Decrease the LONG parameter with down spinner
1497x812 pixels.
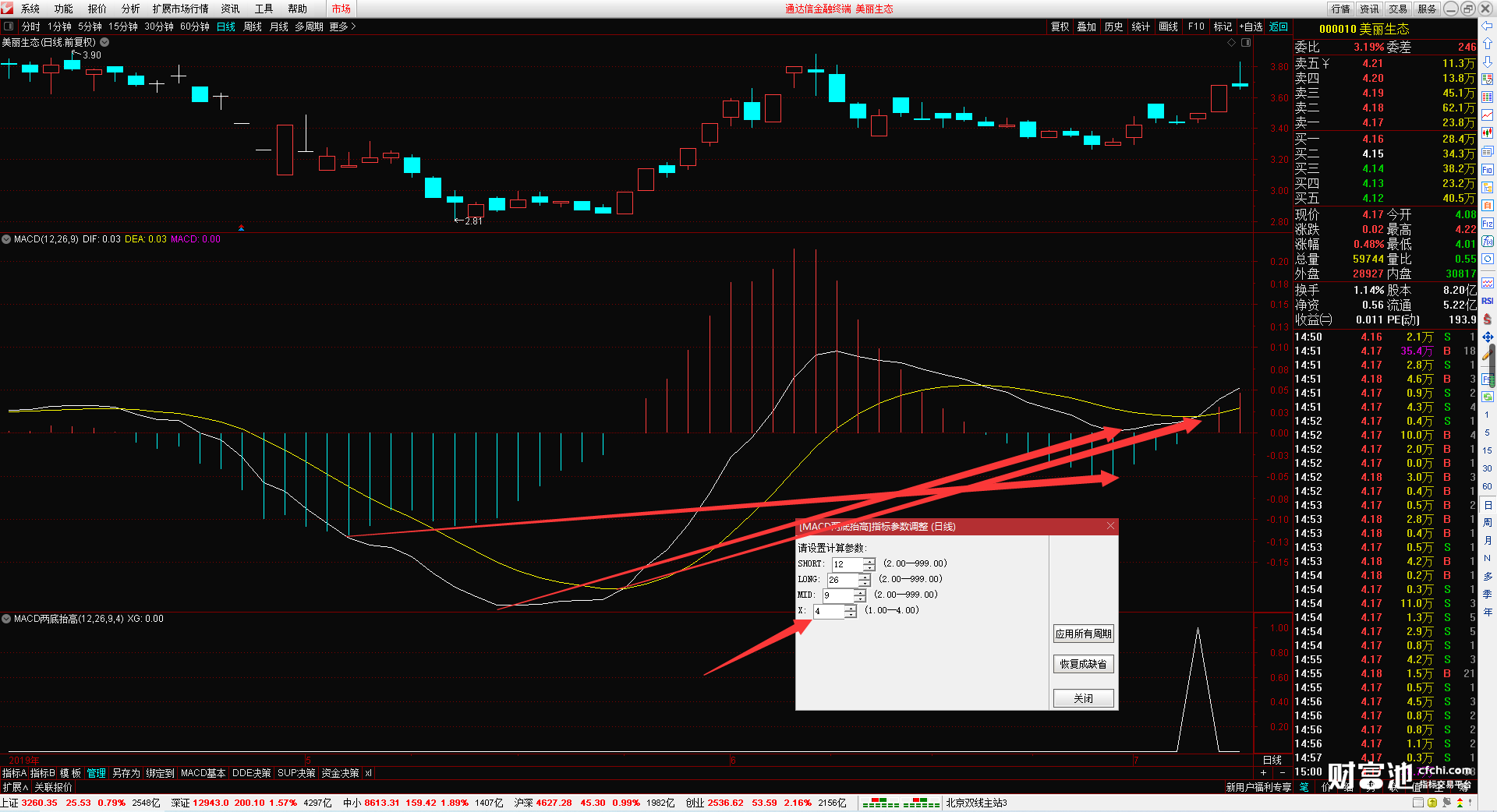pos(865,583)
